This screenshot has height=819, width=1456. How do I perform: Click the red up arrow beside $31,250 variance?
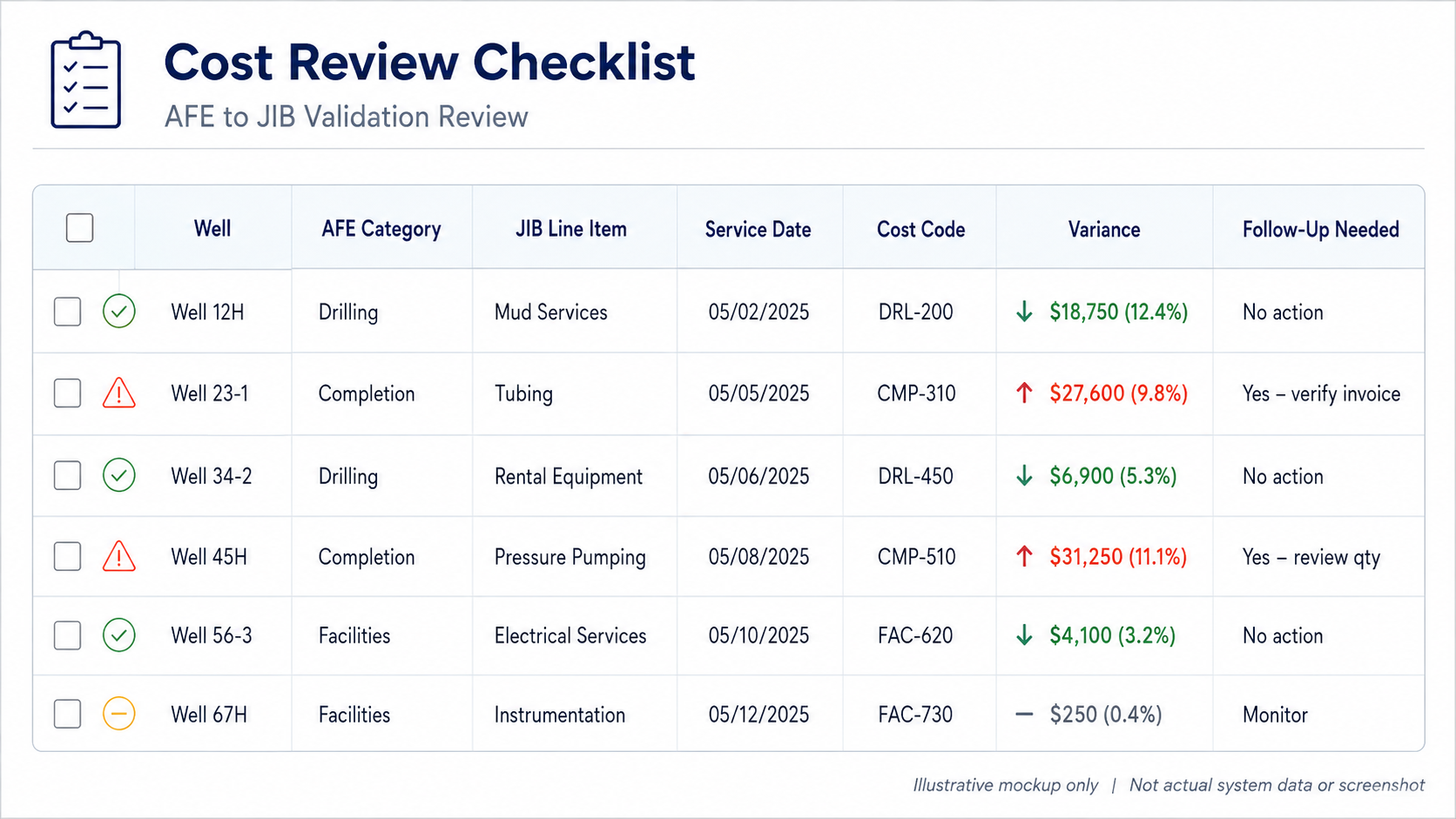1025,556
